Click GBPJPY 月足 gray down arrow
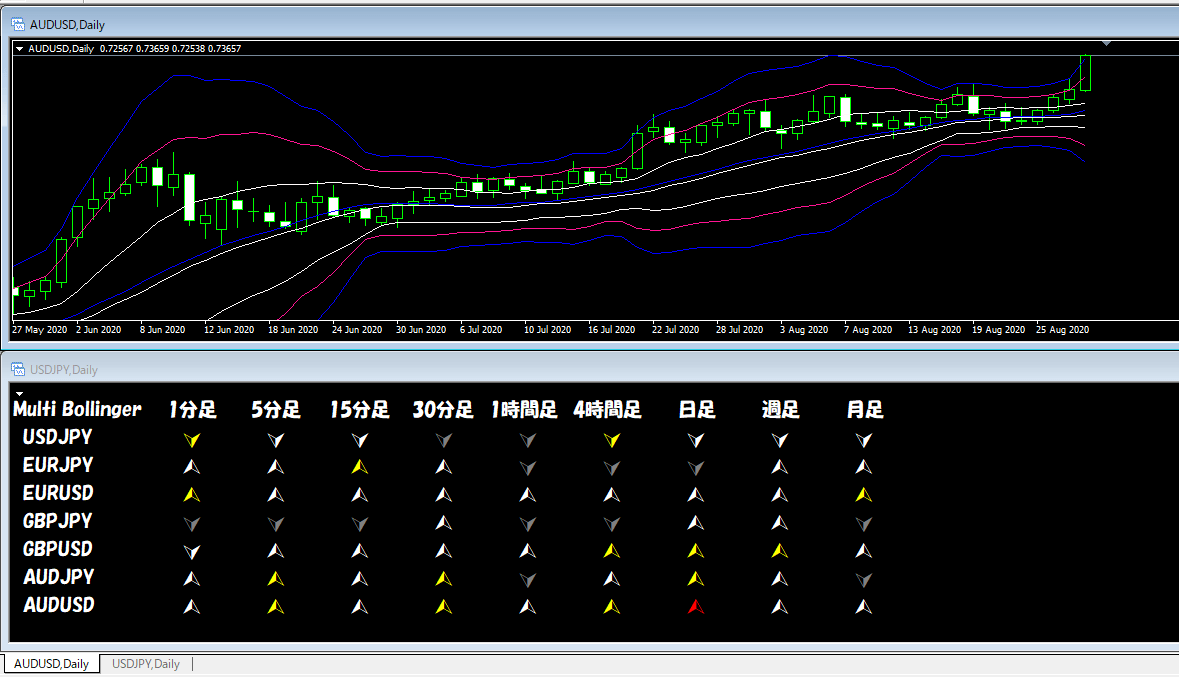Viewport: 1179px width, 677px height. click(x=864, y=524)
